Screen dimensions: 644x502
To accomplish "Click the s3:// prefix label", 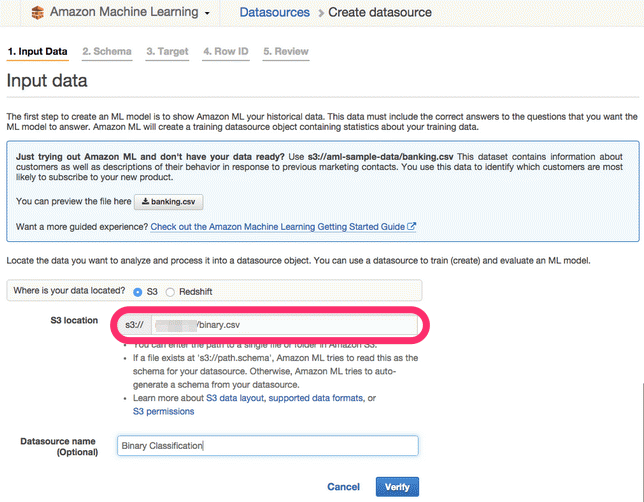I will pos(134,325).
